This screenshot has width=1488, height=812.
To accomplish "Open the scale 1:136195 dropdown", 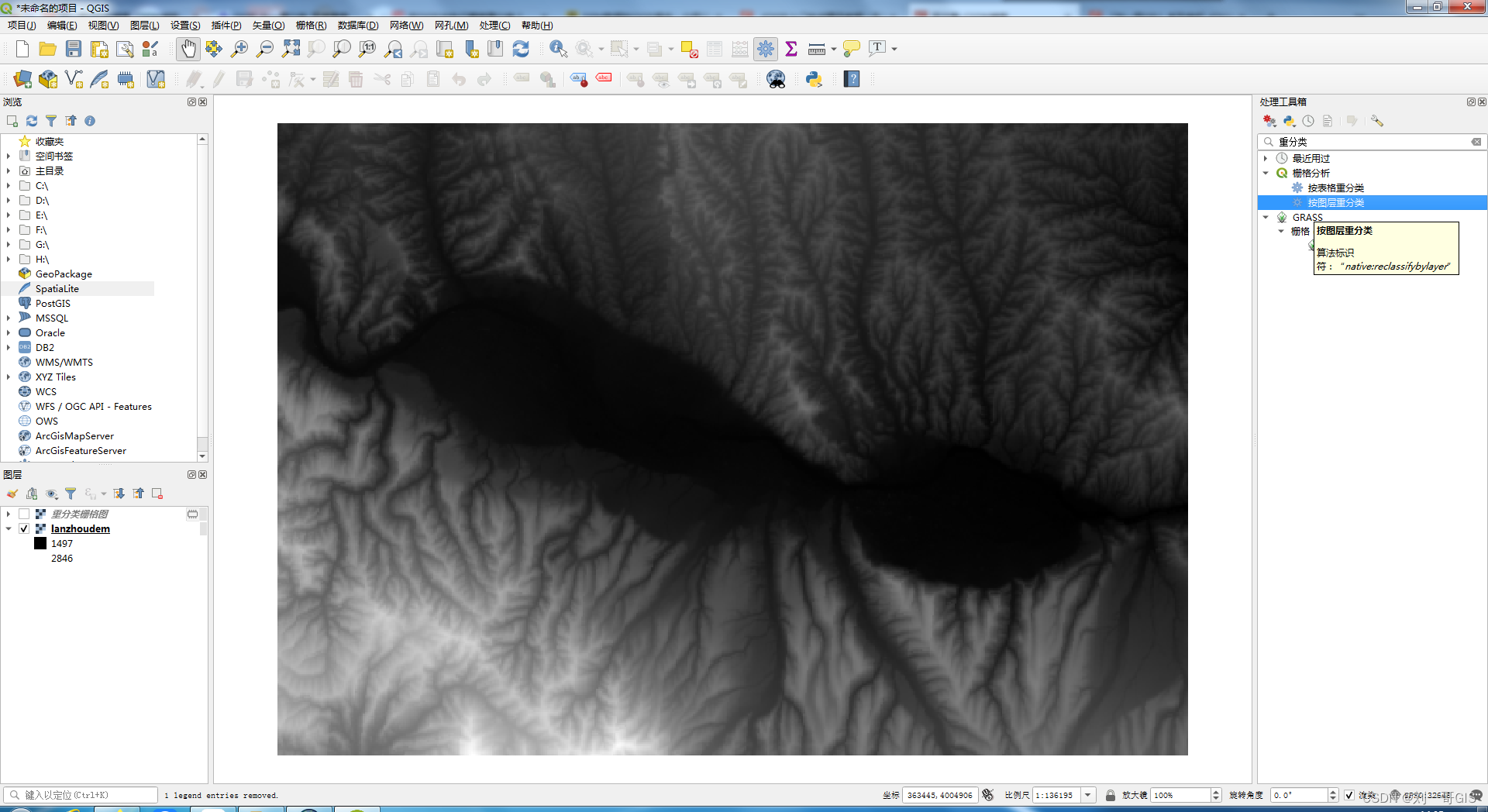I will pyautogui.click(x=1088, y=795).
